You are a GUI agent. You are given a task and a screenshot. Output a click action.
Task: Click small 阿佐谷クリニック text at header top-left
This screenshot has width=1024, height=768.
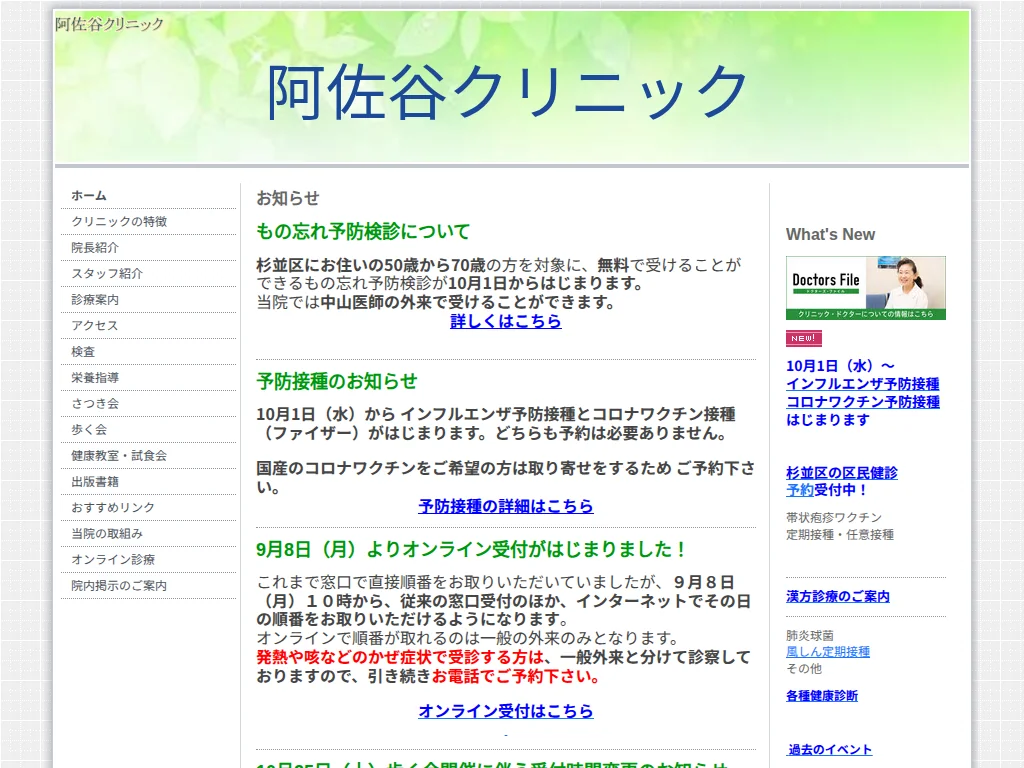[x=110, y=24]
